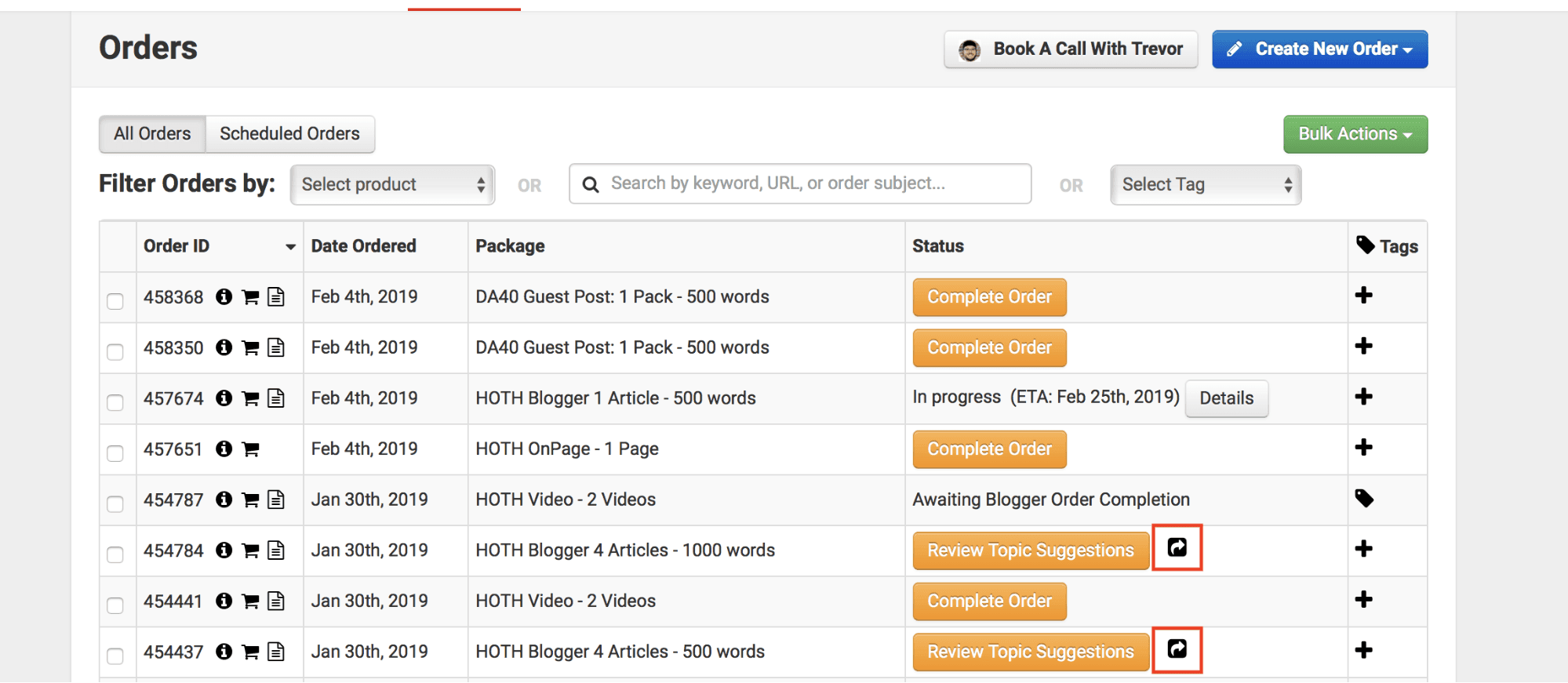The width and height of the screenshot is (1568, 683).
Task: Click Details for order 457674
Action: pos(1226,398)
